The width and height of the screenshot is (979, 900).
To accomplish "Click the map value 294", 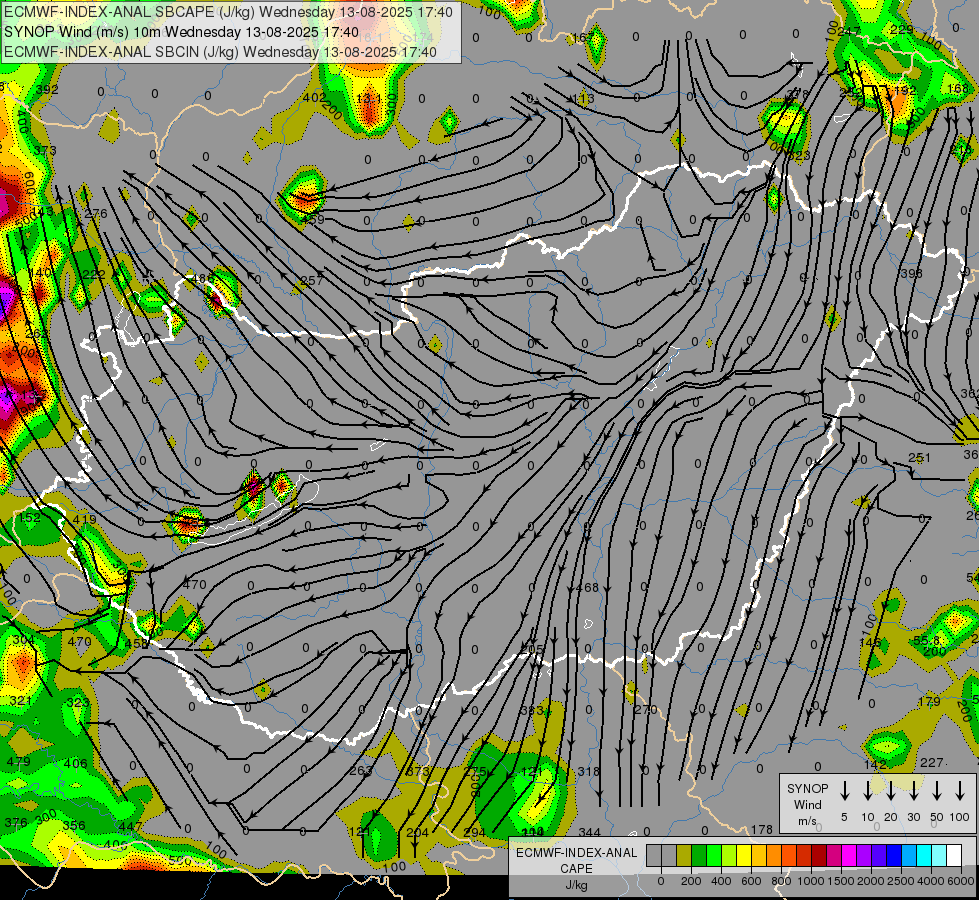I will [475, 832].
